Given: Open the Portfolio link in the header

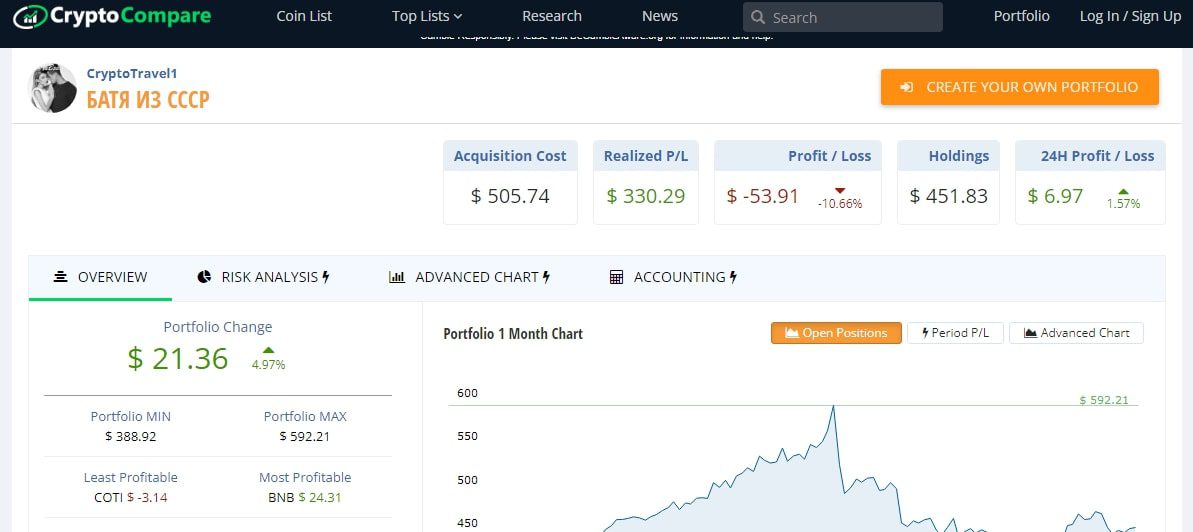Looking at the screenshot, I should point(1021,16).
